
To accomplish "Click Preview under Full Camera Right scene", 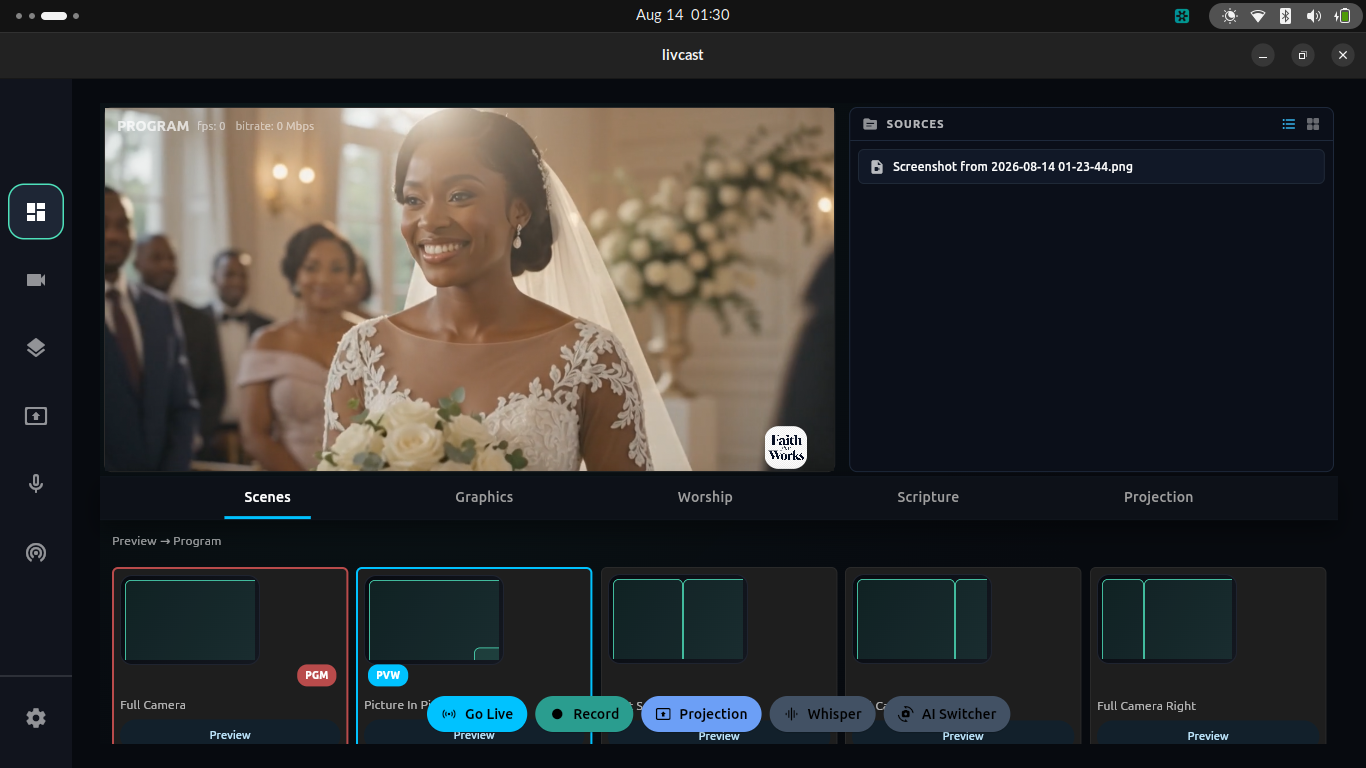I will point(1208,735).
